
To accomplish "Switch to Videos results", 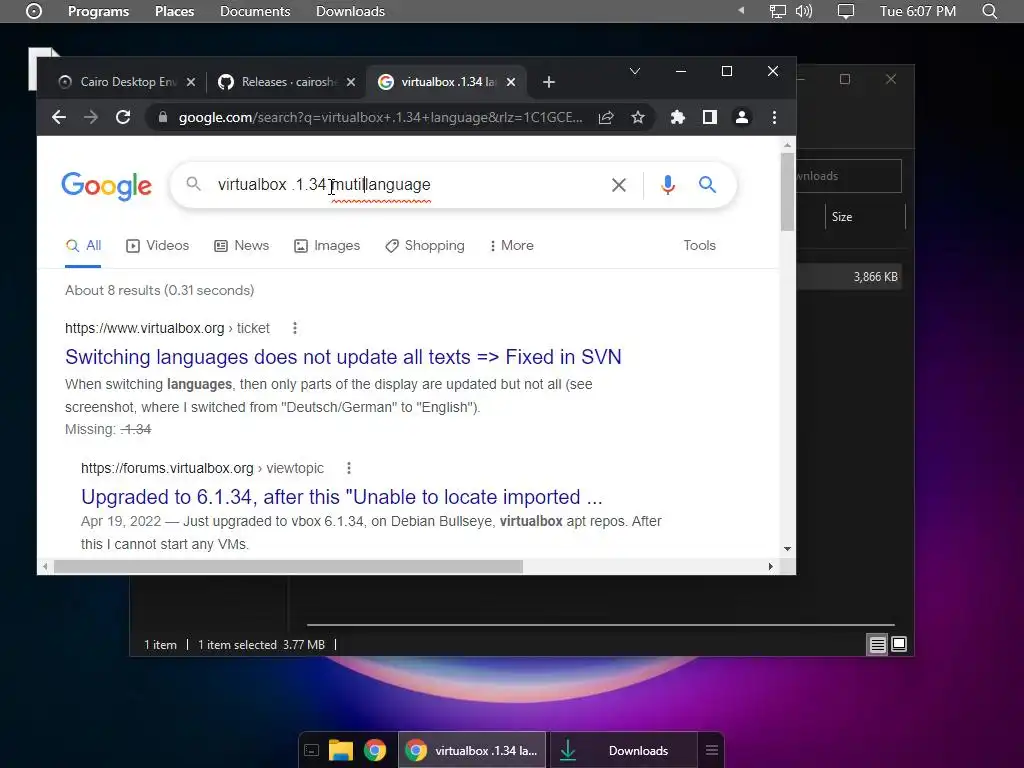I will pyautogui.click(x=157, y=246).
